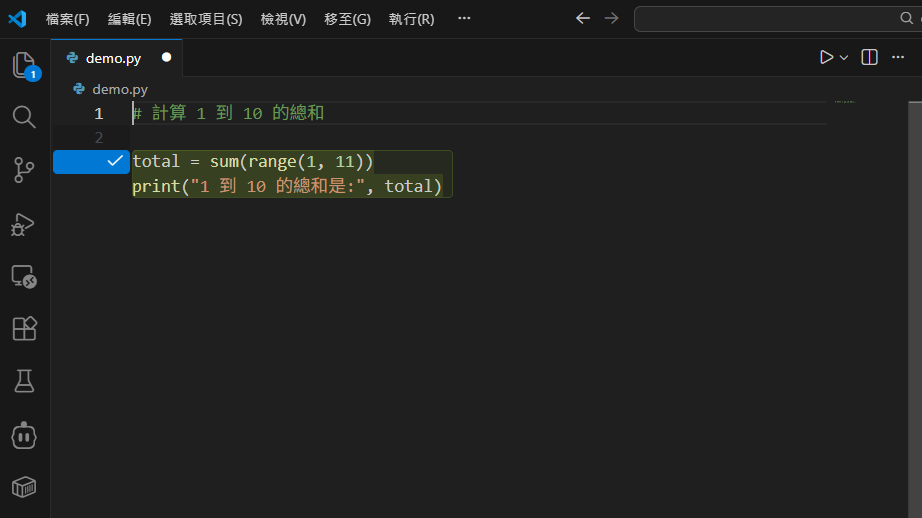
Task: Expand the run button dropdown arrow
Action: click(x=844, y=58)
